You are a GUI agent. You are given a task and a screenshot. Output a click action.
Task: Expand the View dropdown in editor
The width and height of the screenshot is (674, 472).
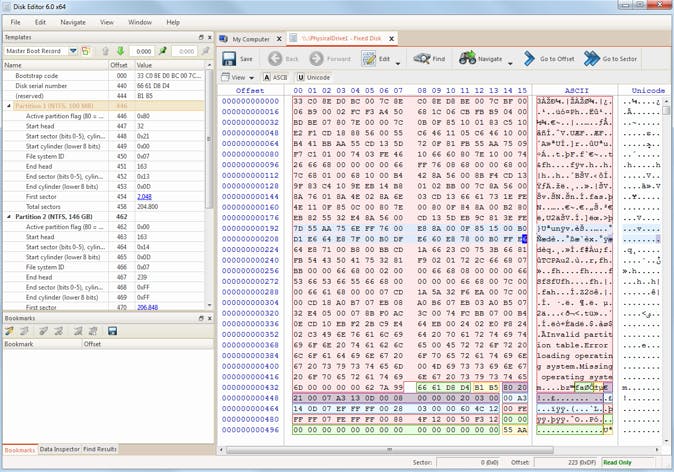(x=253, y=77)
